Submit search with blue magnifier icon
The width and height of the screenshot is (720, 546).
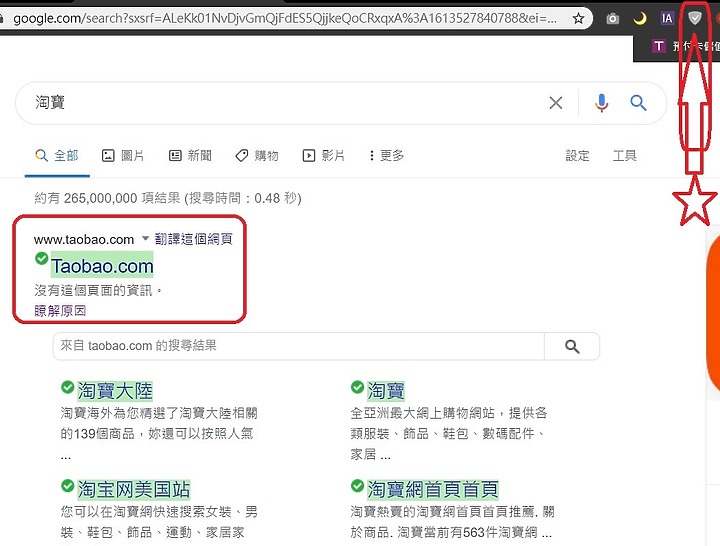pos(638,103)
